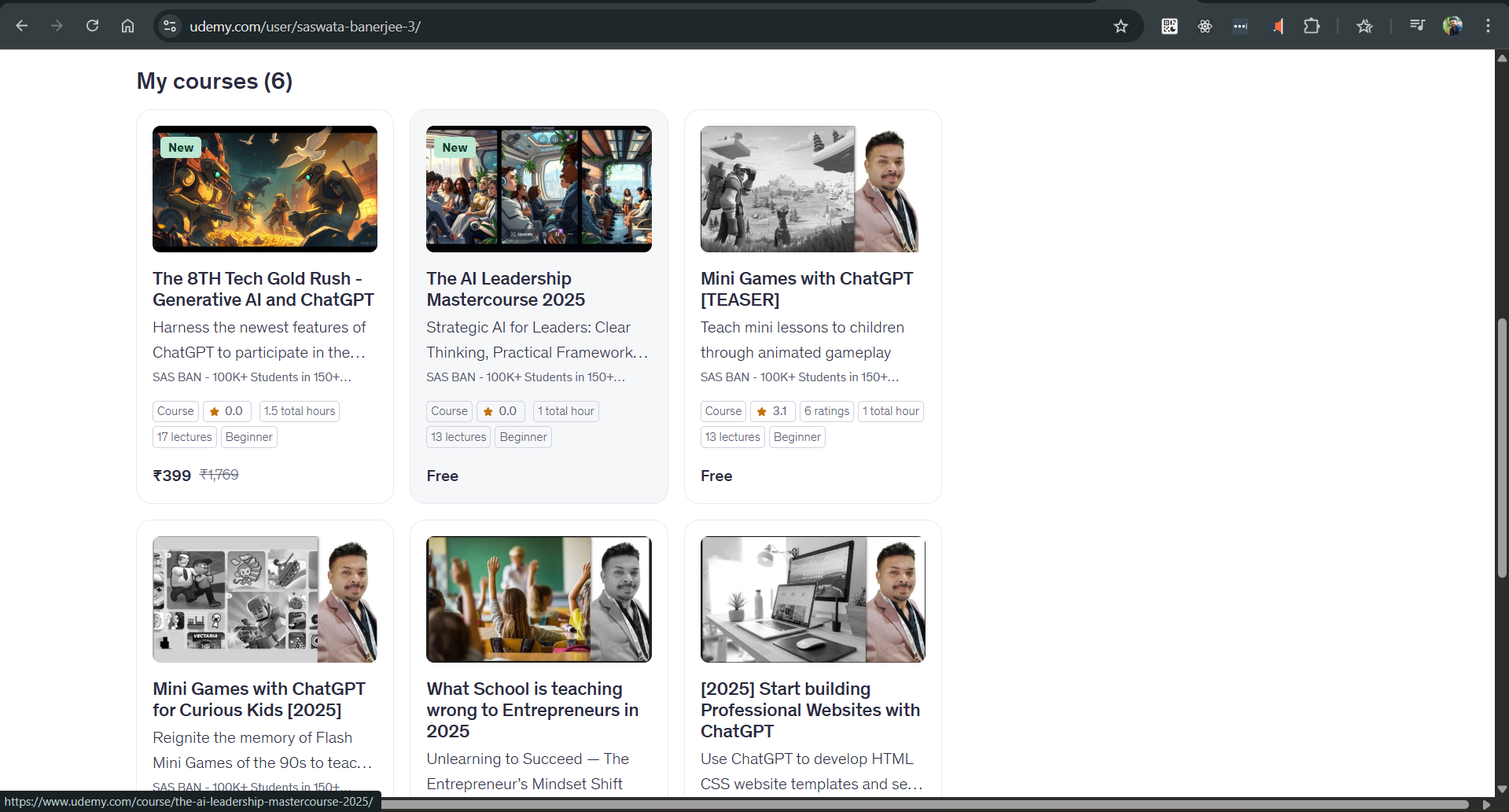Go to the browser home page
Image resolution: width=1509 pixels, height=812 pixels.
point(127,26)
